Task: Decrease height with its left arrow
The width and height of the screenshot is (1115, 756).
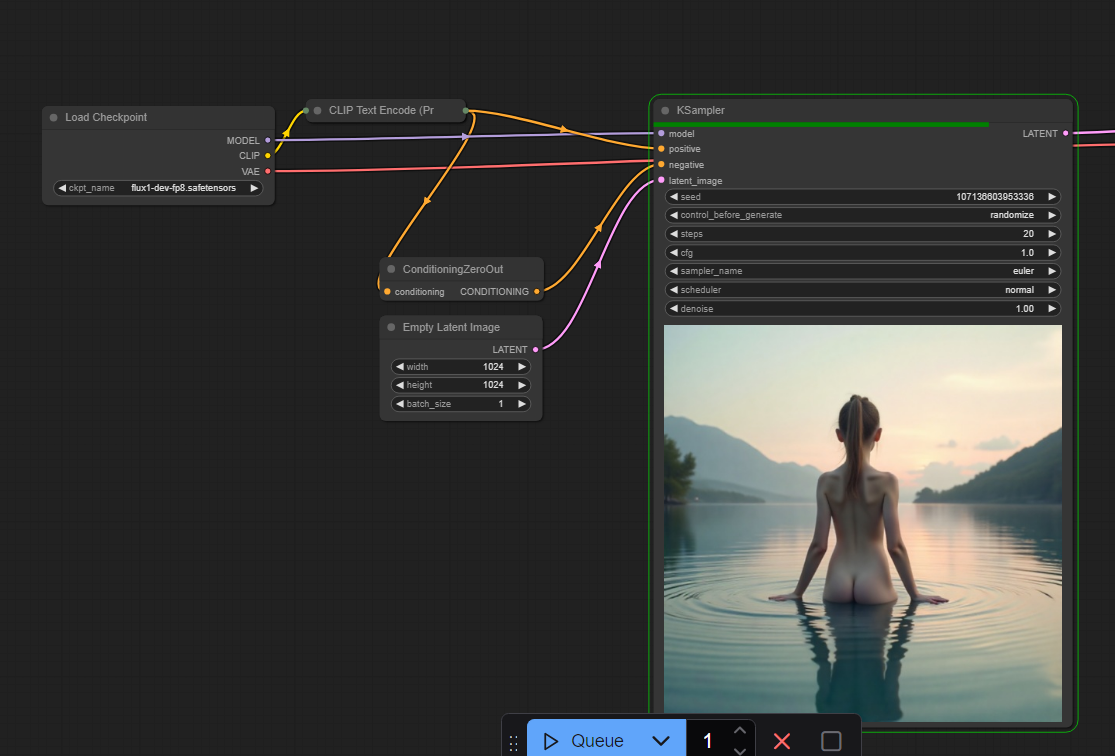Action: tap(400, 385)
